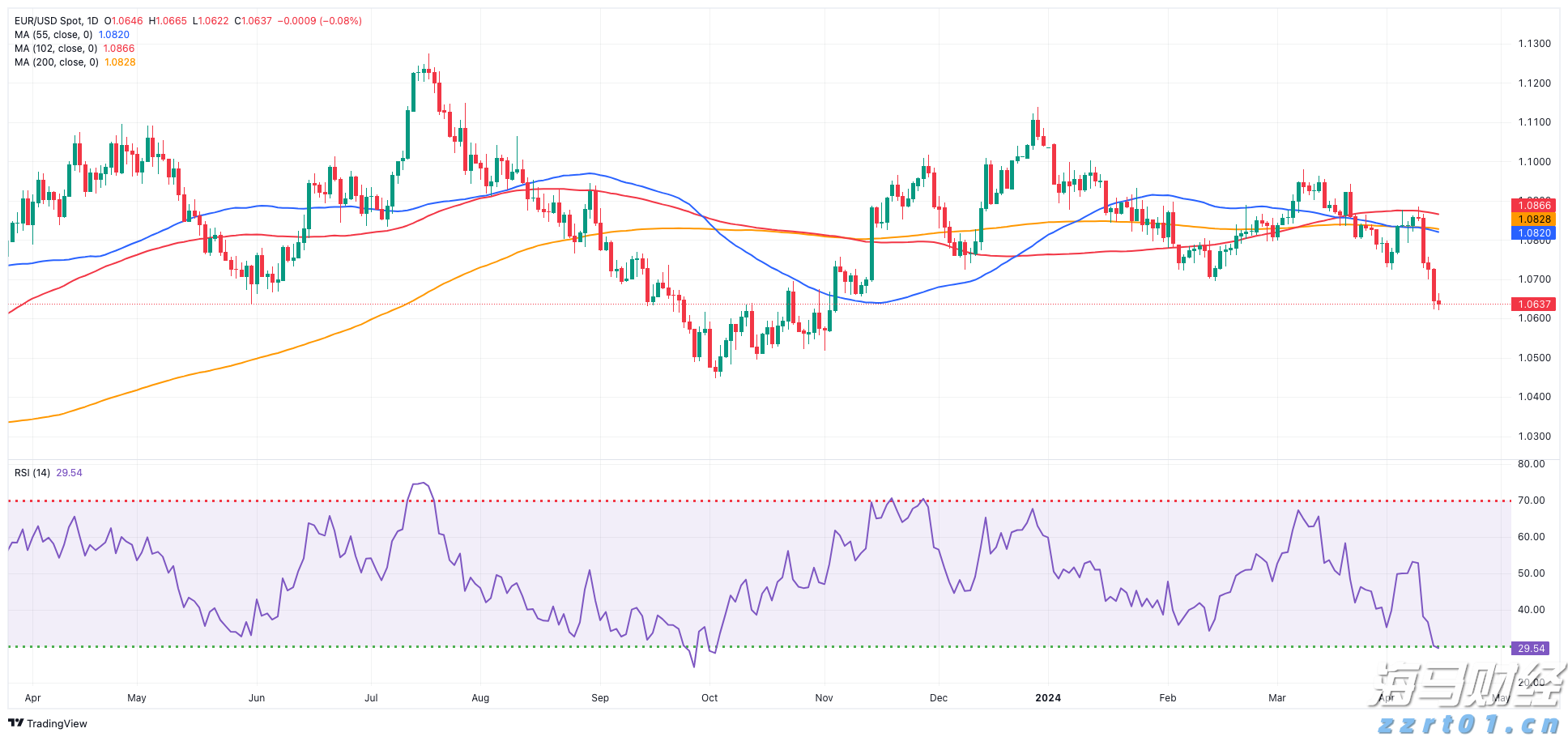
Task: Click the 70.00 RSI axis label
Action: [1531, 501]
